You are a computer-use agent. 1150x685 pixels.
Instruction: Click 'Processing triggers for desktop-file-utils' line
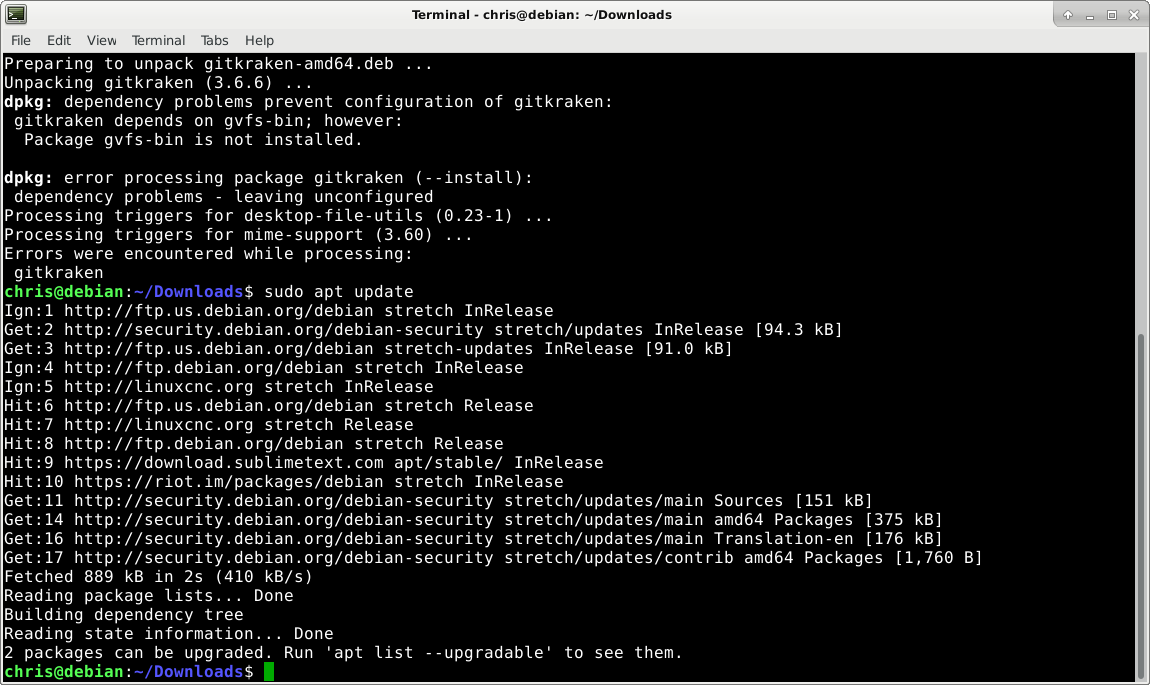click(279, 216)
